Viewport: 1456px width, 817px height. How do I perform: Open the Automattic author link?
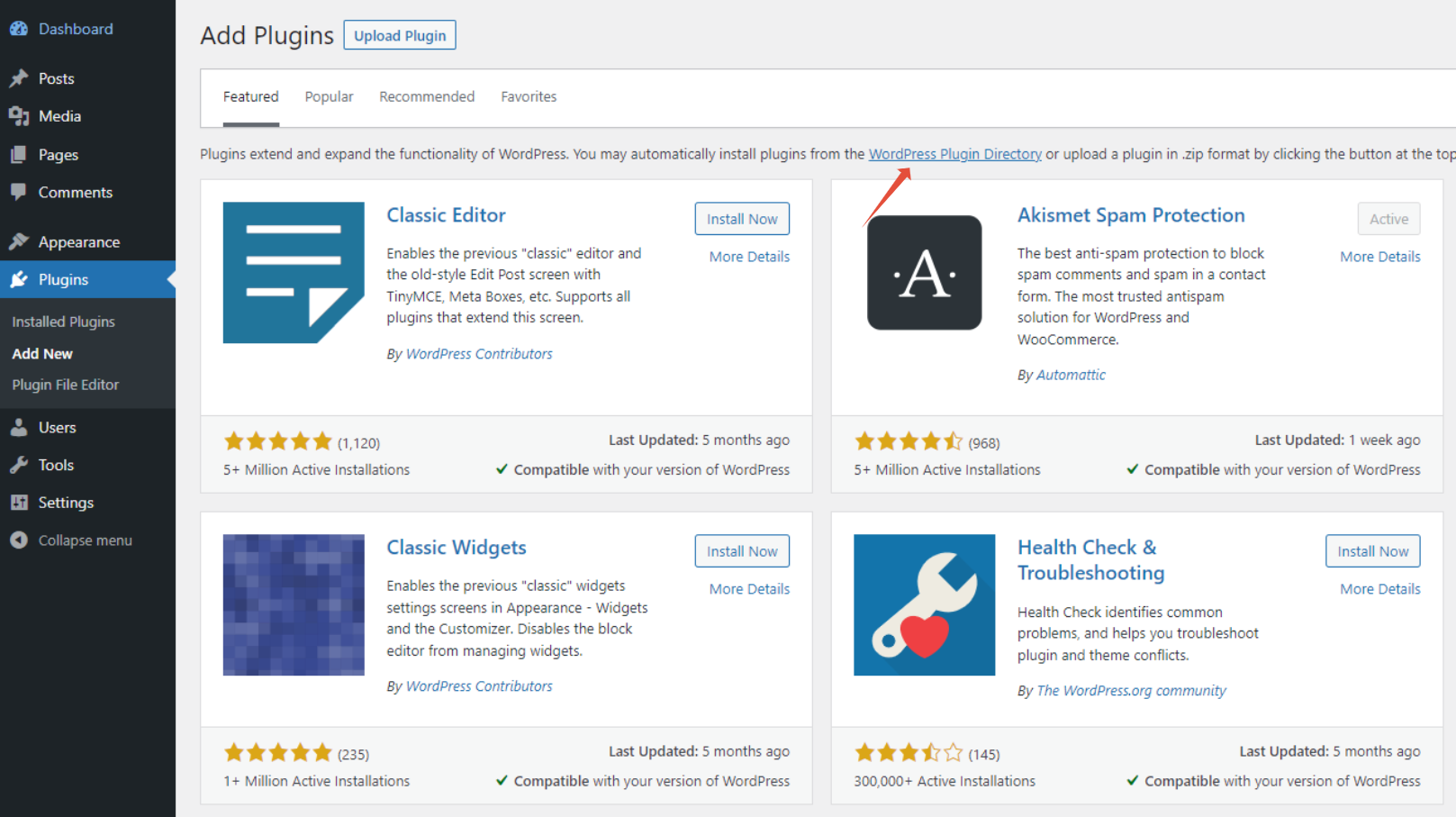pyautogui.click(x=1071, y=375)
